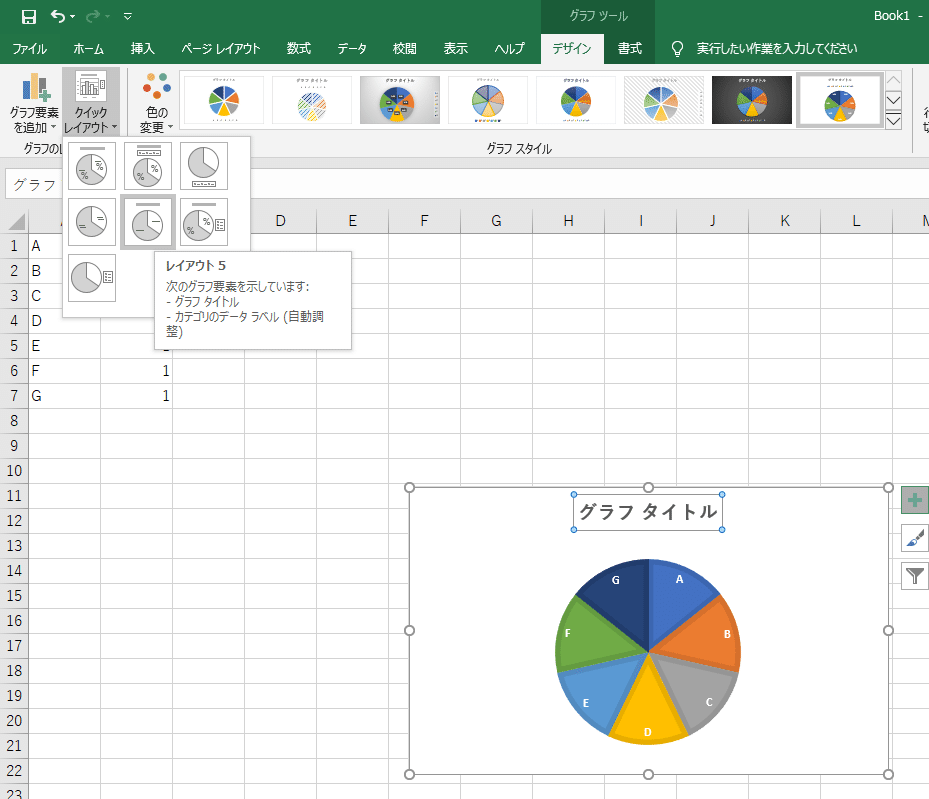The image size is (929, 799).
Task: Select row 15 header
Action: click(x=14, y=596)
